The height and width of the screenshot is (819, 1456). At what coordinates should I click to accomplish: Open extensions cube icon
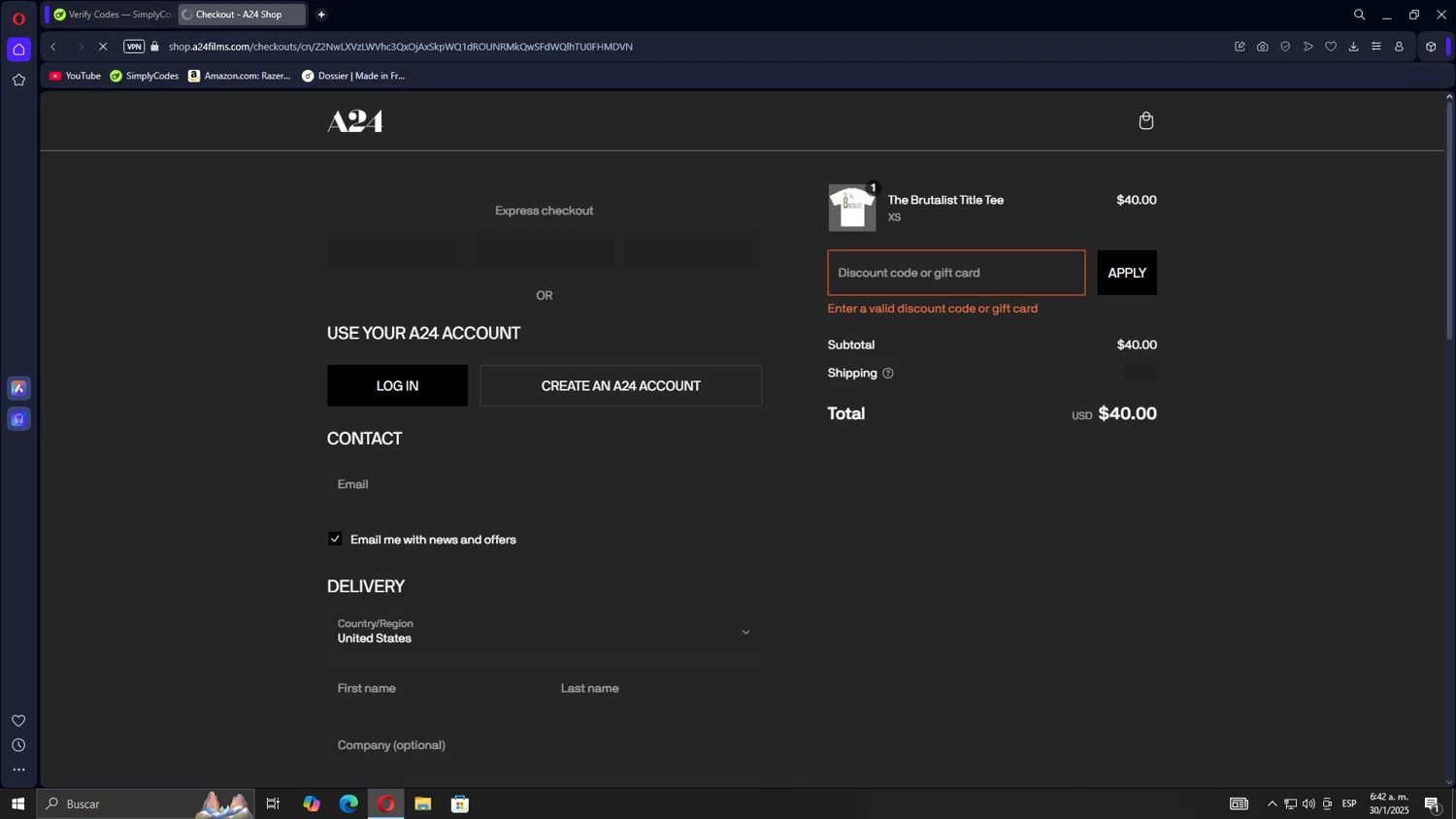coord(1431,47)
